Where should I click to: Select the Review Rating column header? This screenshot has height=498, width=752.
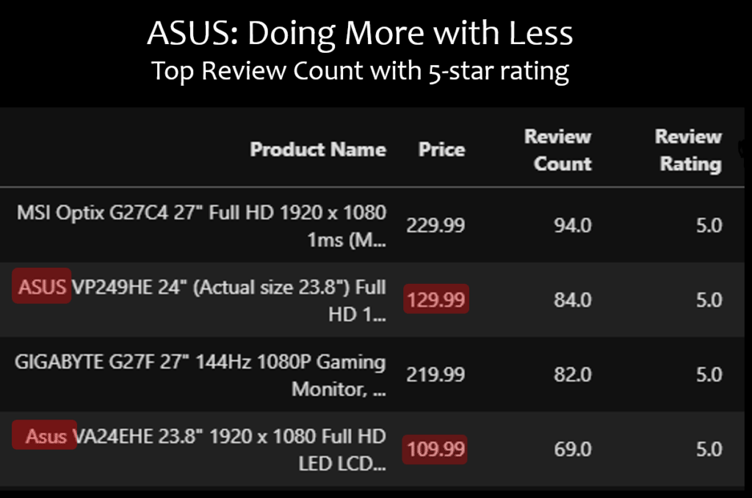689,150
